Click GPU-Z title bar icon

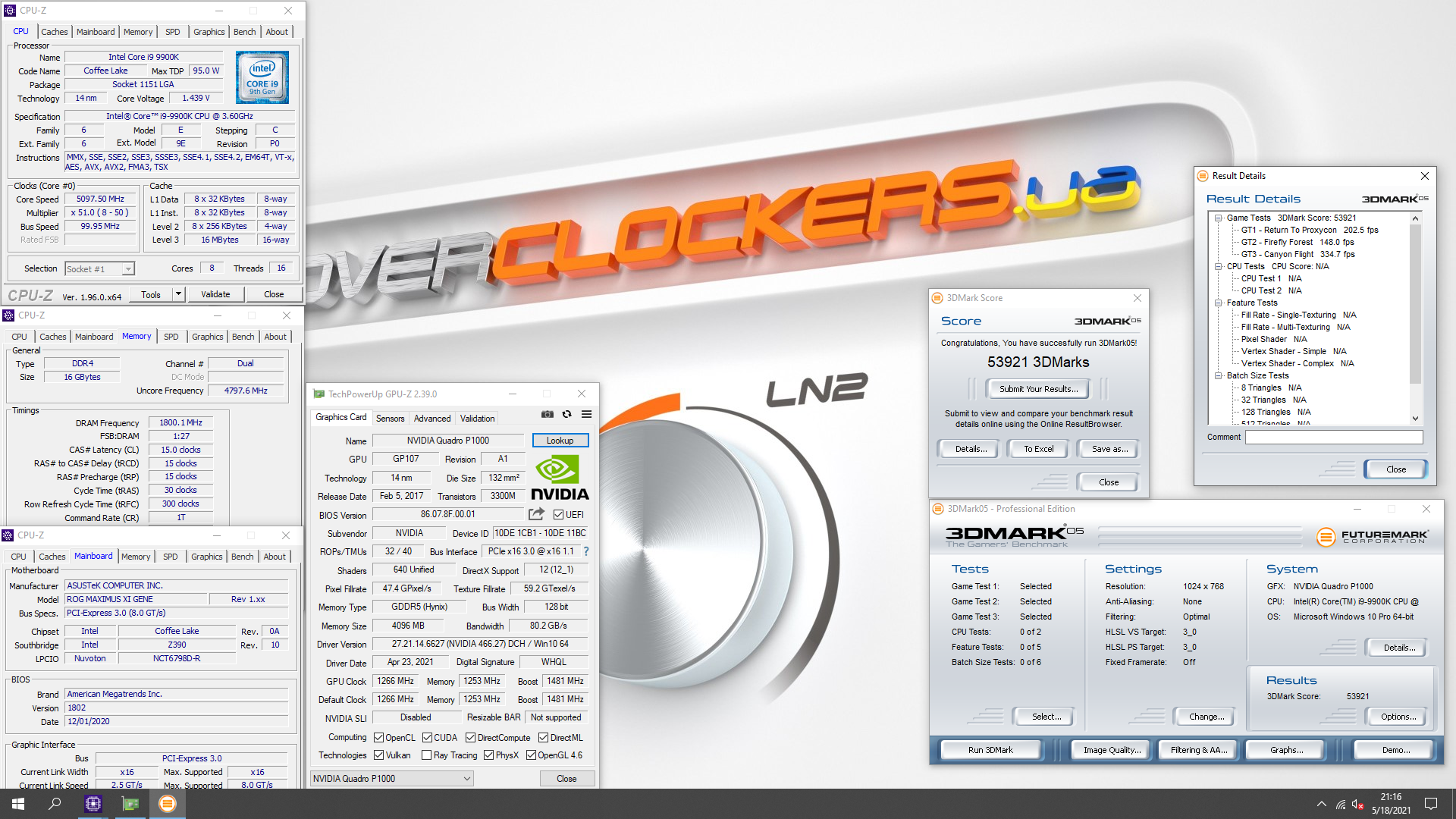pos(319,394)
